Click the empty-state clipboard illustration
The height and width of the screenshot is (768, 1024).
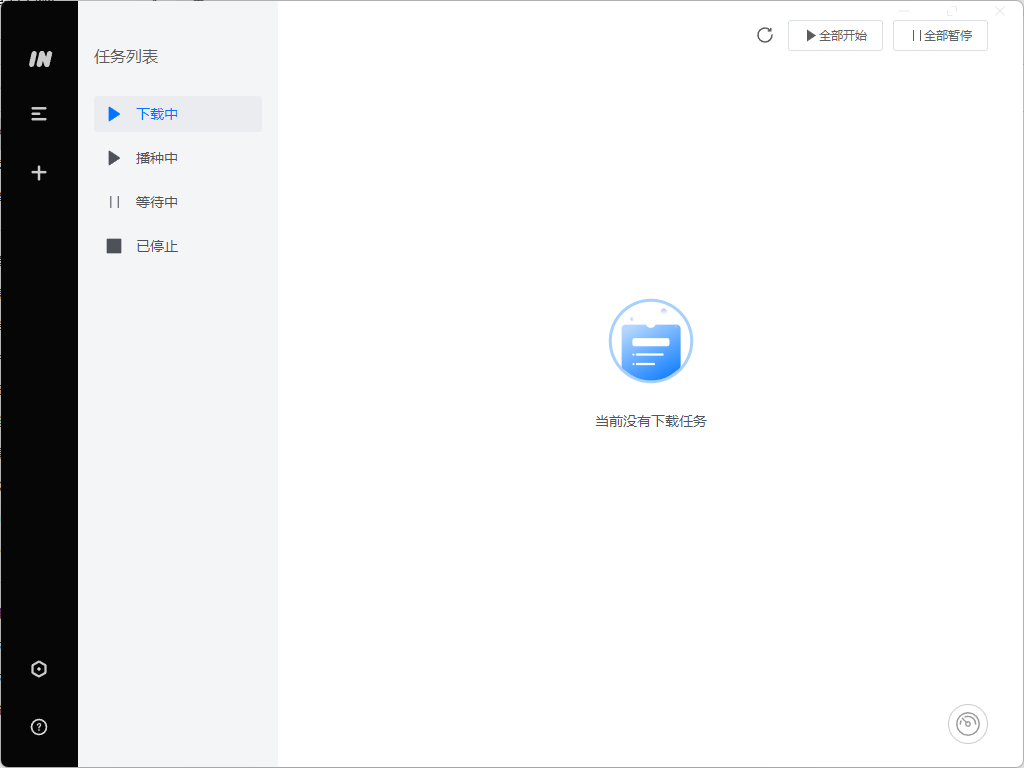[650, 341]
